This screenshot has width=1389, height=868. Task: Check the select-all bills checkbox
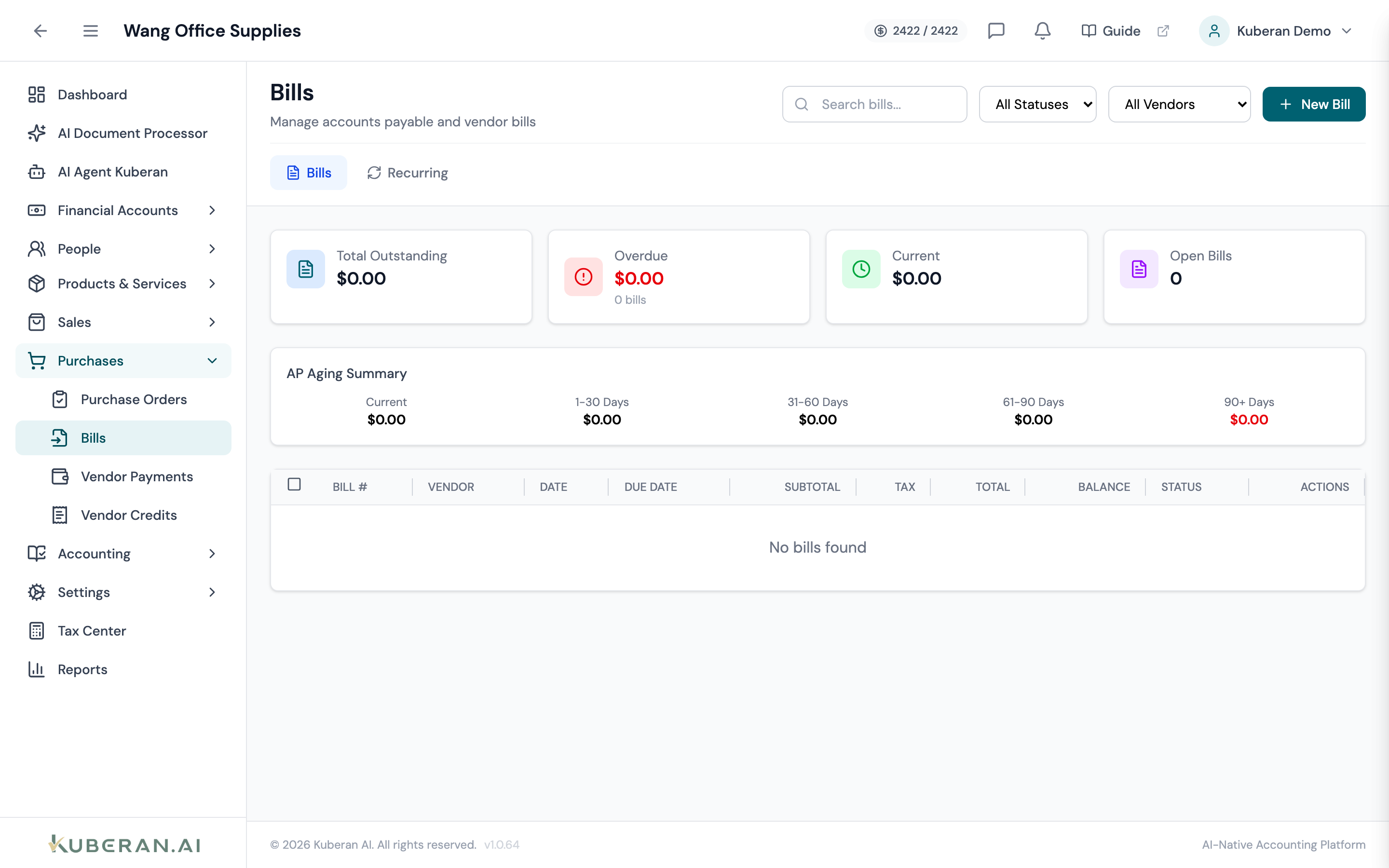point(294,484)
